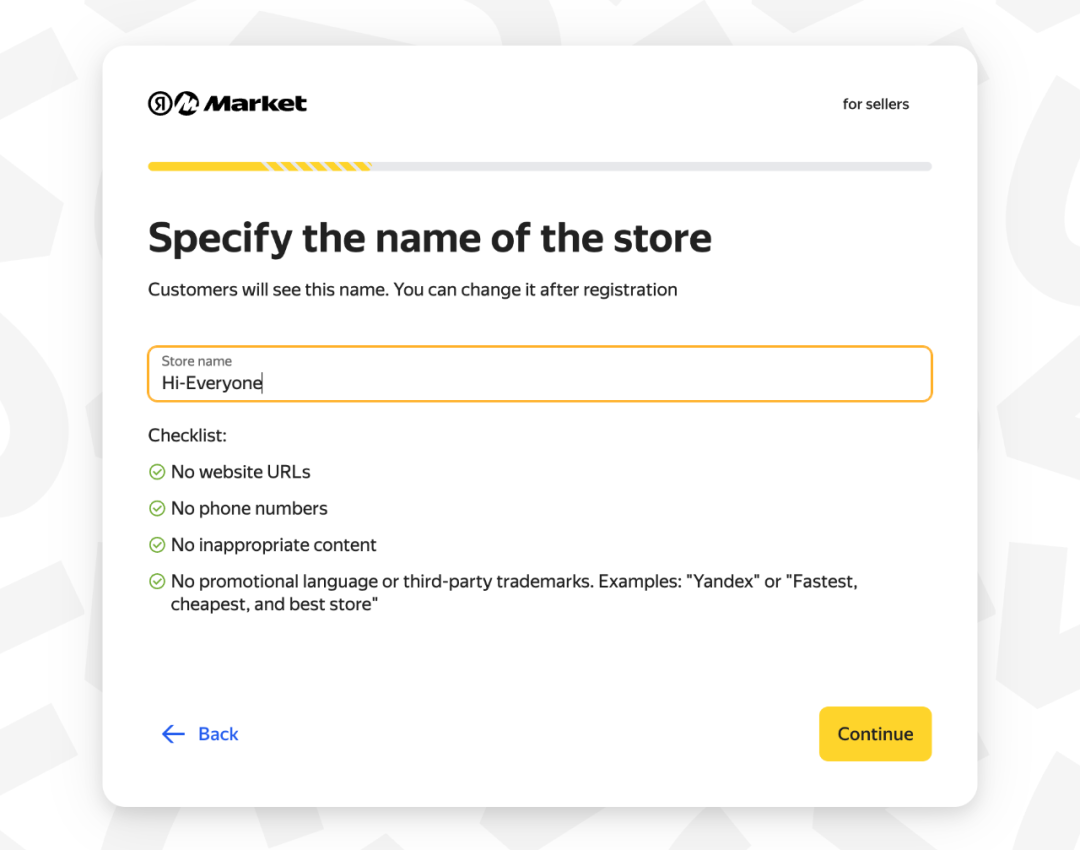Click the solid yellow part of the progress bar
Image resolution: width=1080 pixels, height=850 pixels.
205,166
